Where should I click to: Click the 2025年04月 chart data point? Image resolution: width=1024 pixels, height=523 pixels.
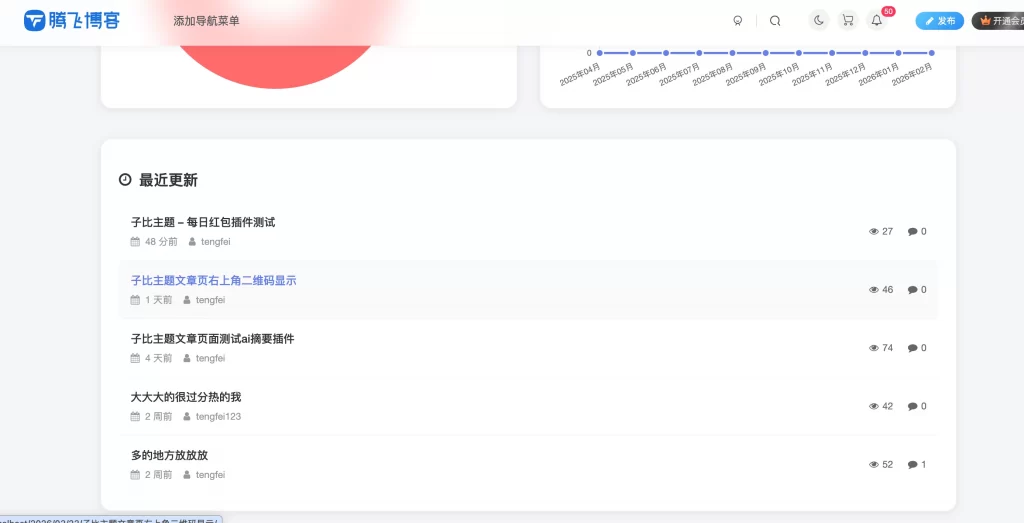coord(600,53)
